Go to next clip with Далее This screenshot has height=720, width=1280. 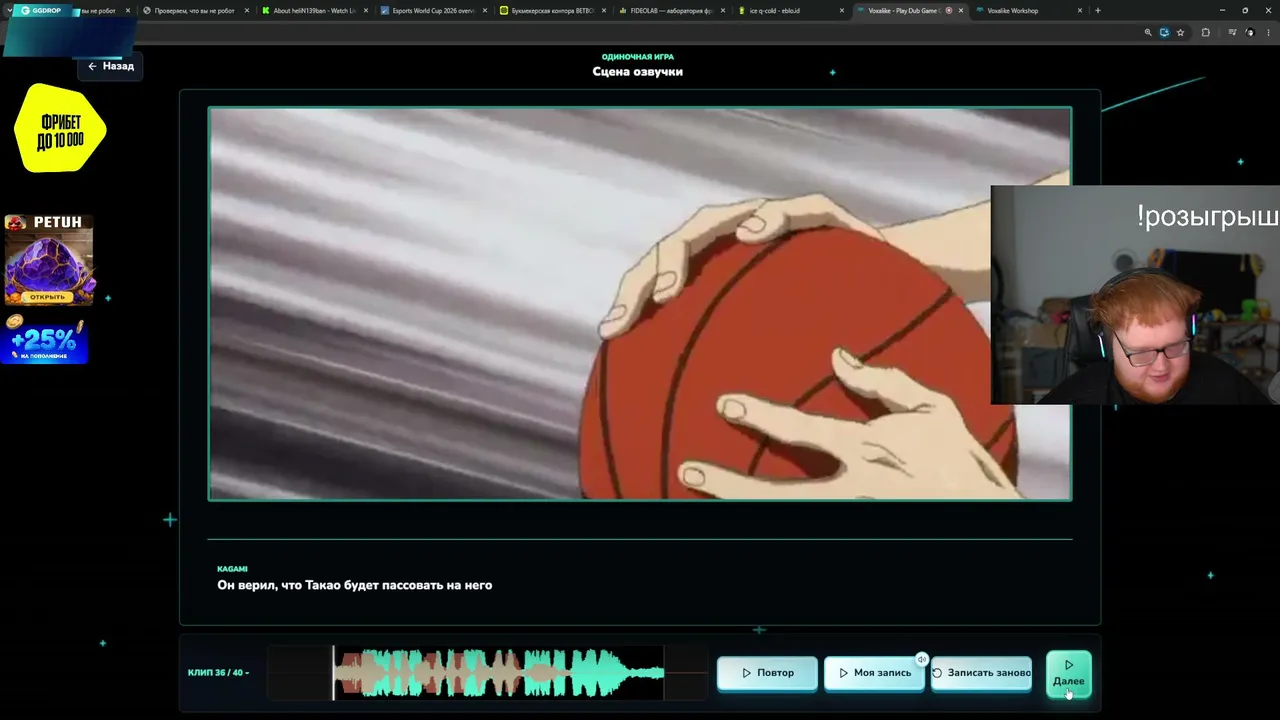click(x=1068, y=673)
